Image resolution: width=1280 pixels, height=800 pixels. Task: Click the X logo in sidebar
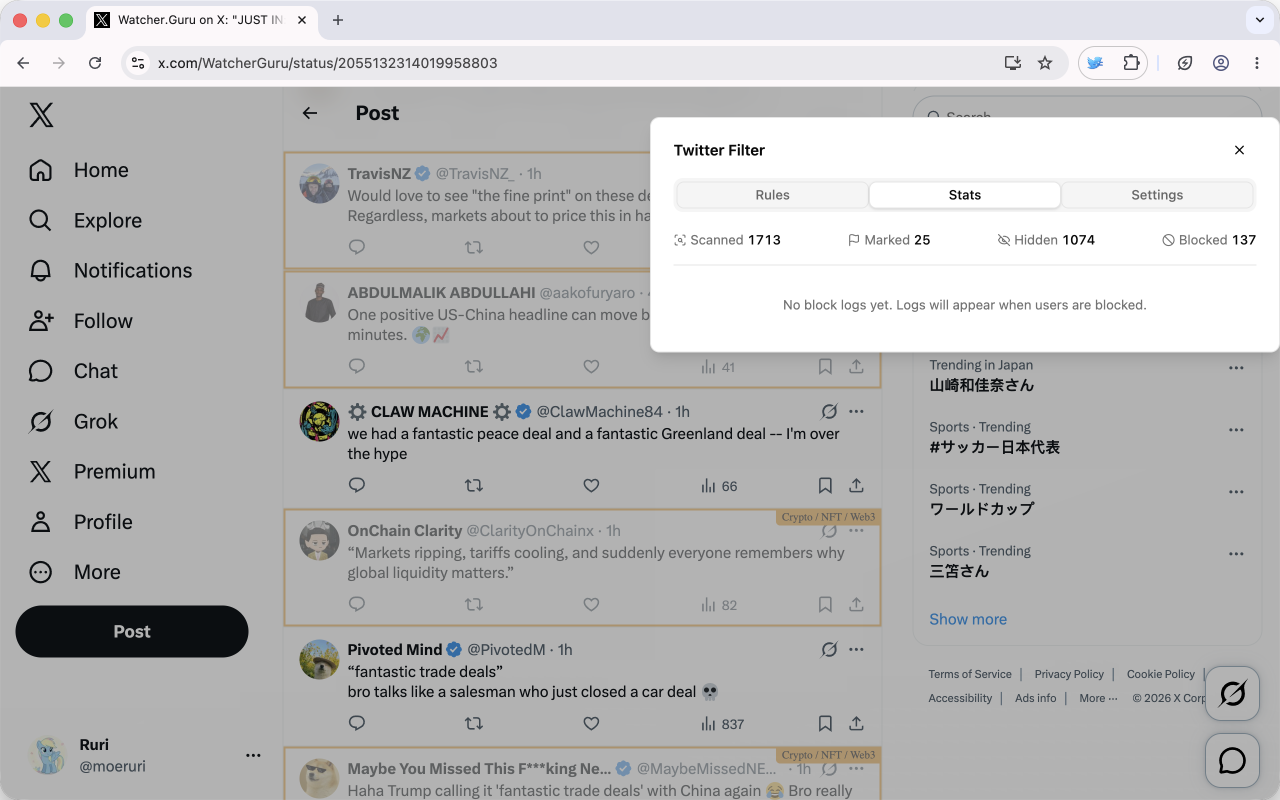click(41, 115)
